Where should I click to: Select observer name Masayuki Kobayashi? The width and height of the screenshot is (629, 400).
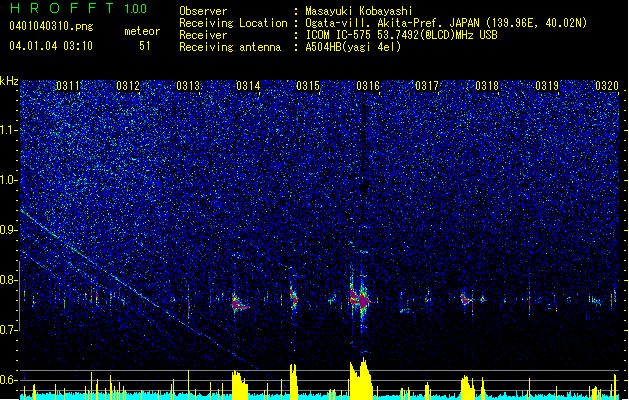[359, 11]
